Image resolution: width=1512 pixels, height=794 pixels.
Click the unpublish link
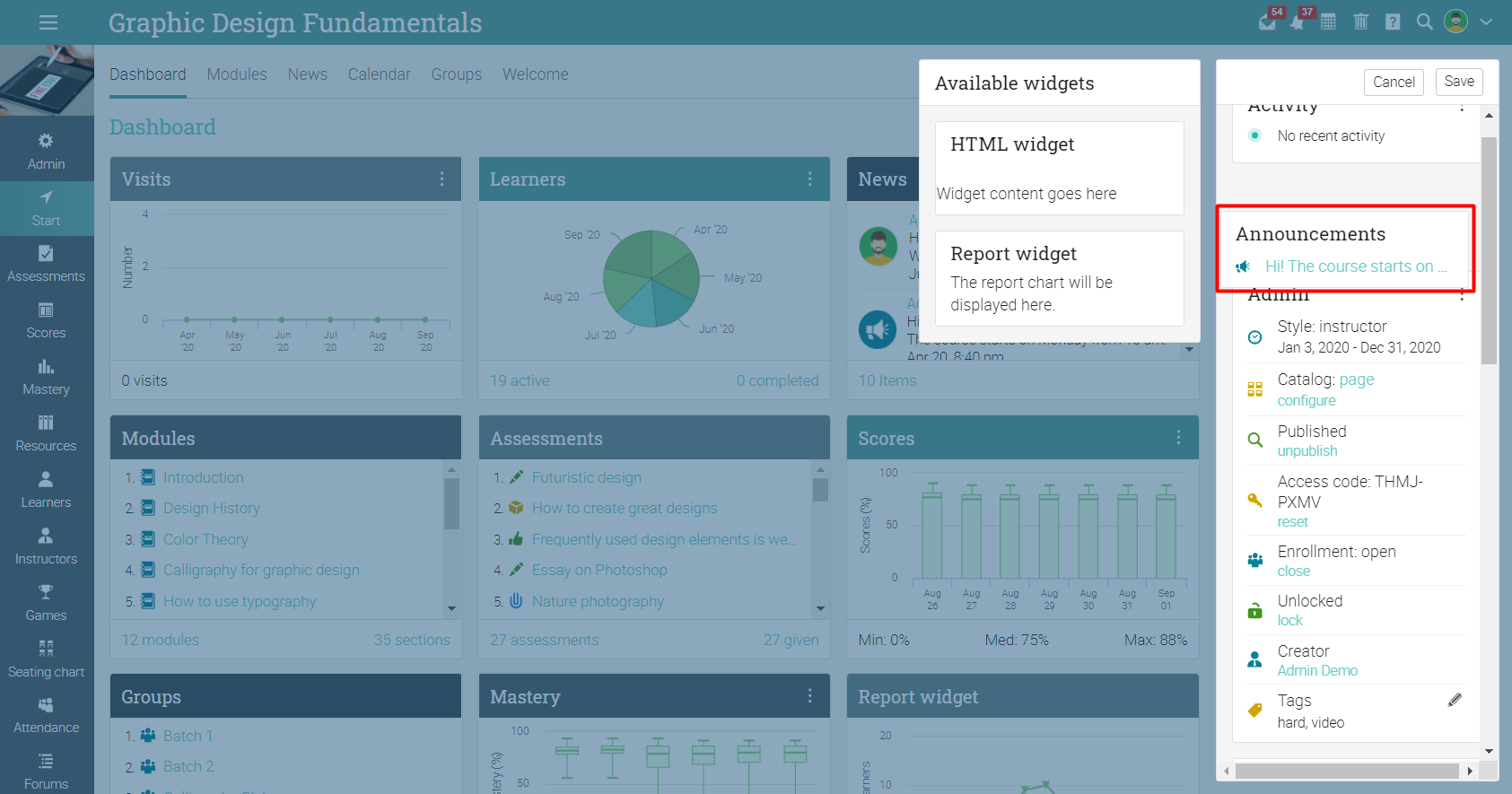point(1307,451)
